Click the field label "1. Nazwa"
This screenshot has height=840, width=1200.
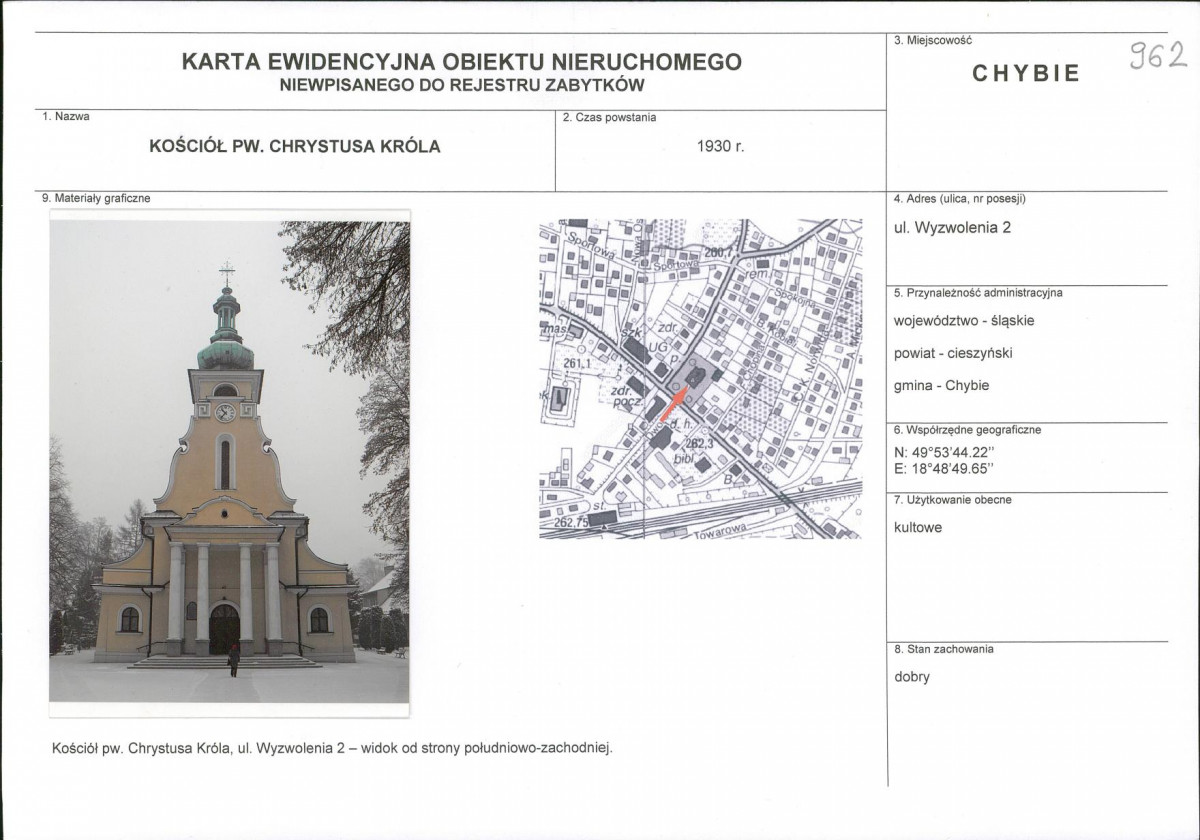66,117
